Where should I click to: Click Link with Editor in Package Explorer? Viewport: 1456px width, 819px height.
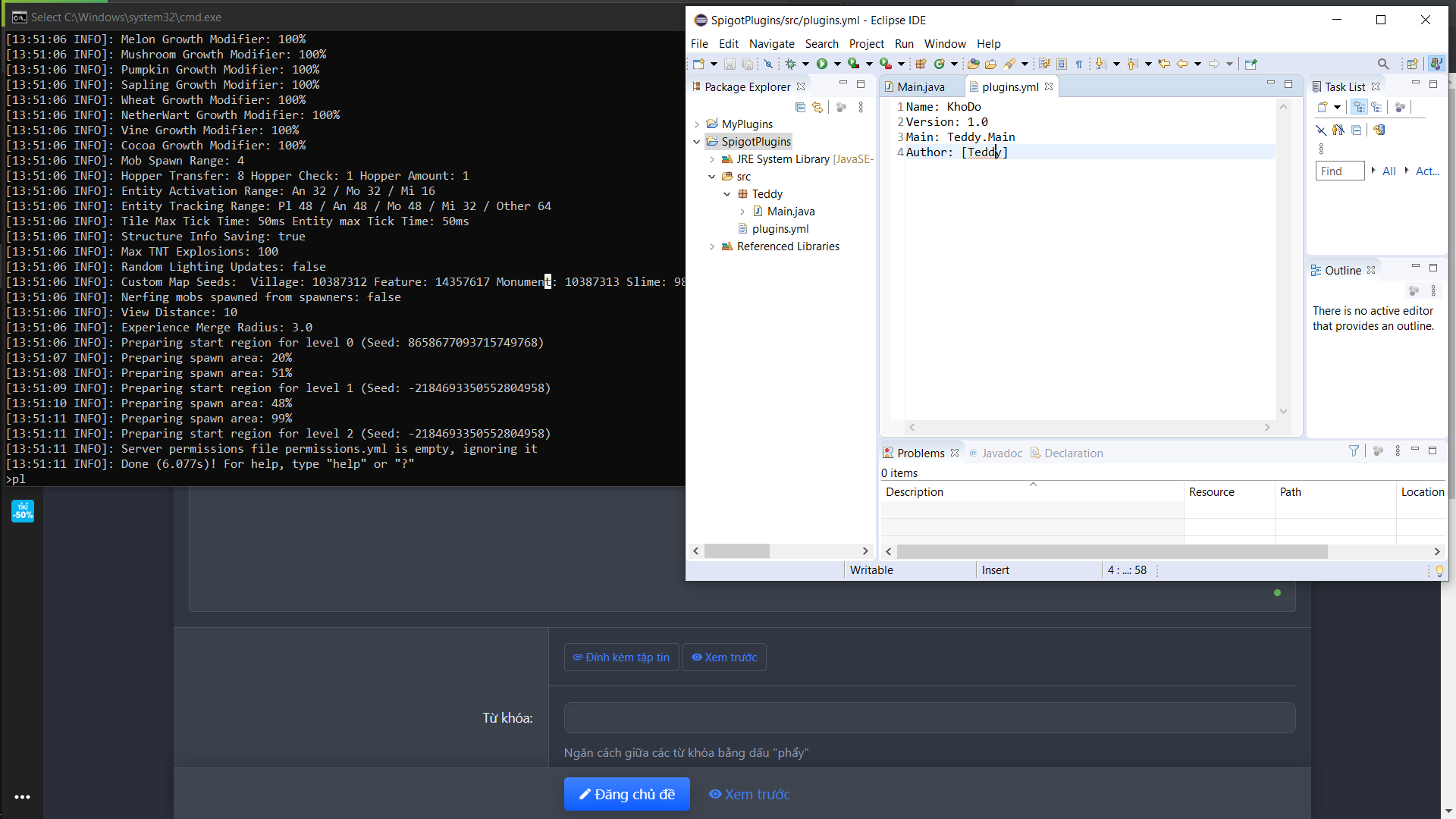(817, 108)
